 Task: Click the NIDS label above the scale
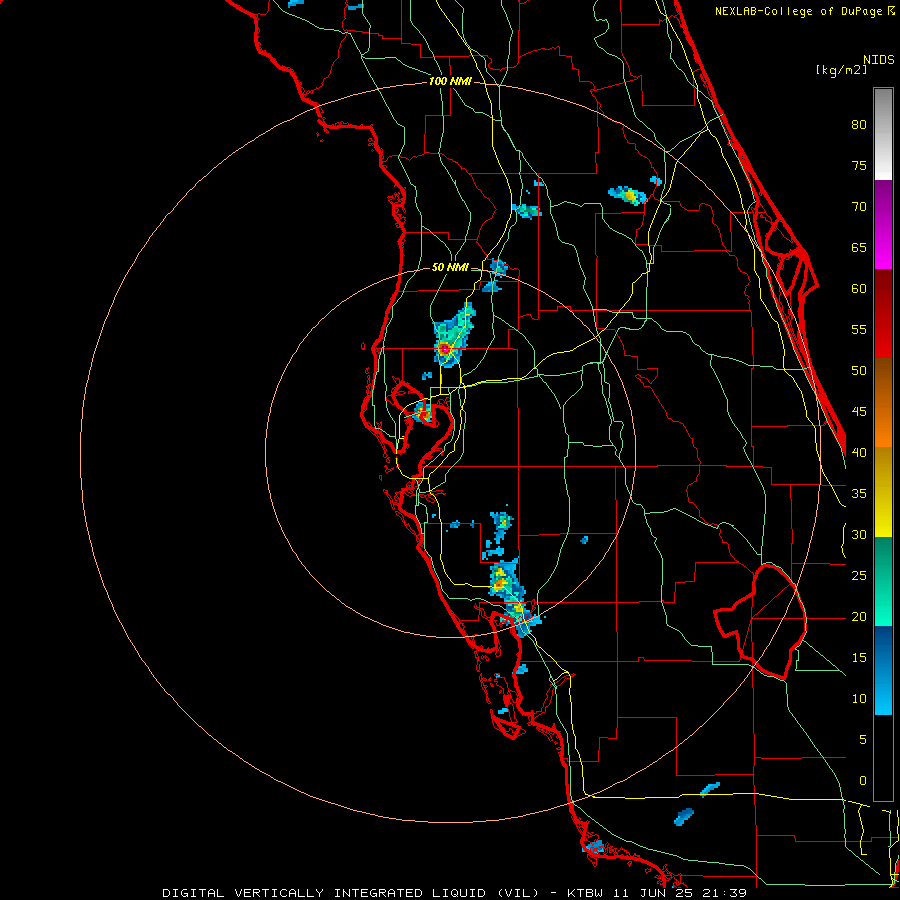coord(878,59)
